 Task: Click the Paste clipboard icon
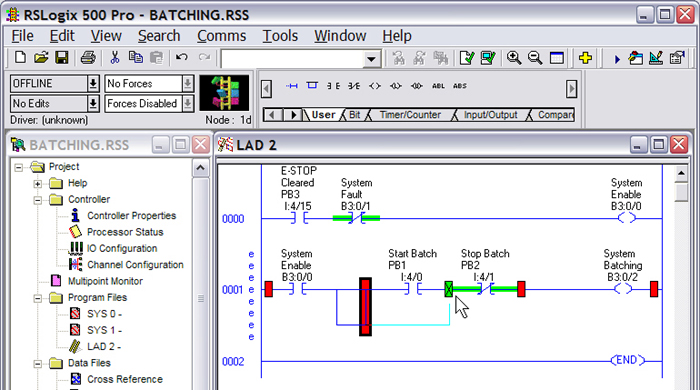156,58
